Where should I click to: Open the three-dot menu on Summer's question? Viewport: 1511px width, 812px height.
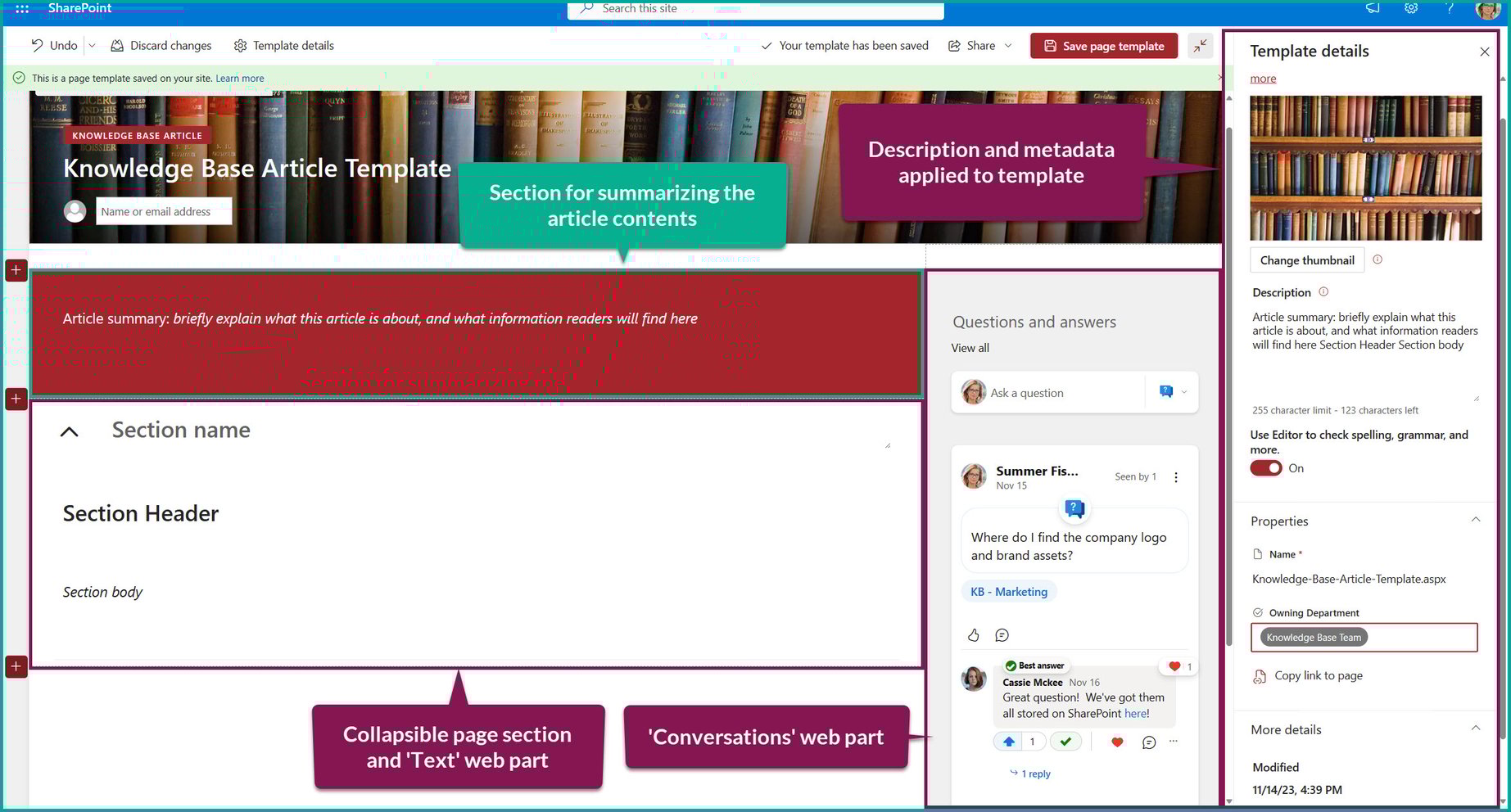pyautogui.click(x=1176, y=476)
